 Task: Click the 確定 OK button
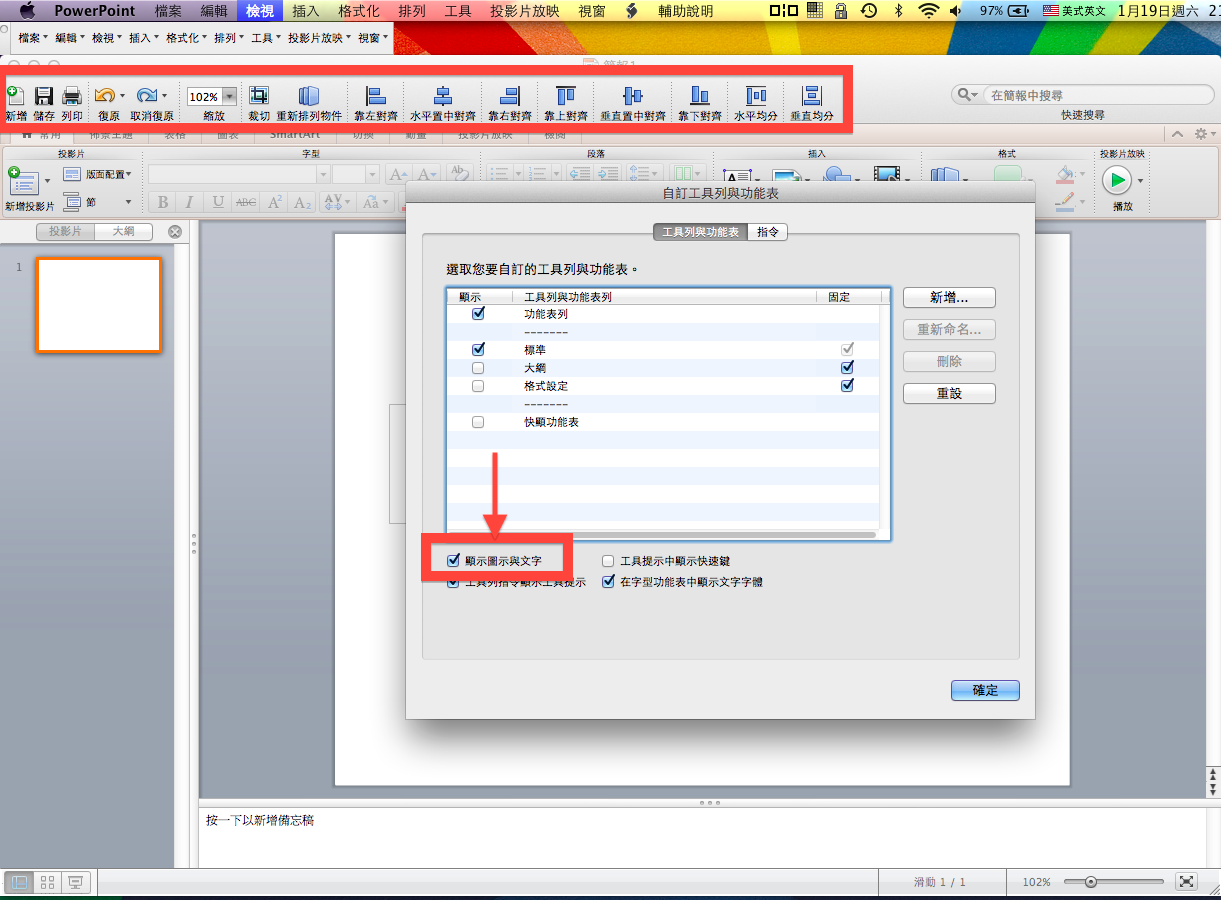click(985, 690)
